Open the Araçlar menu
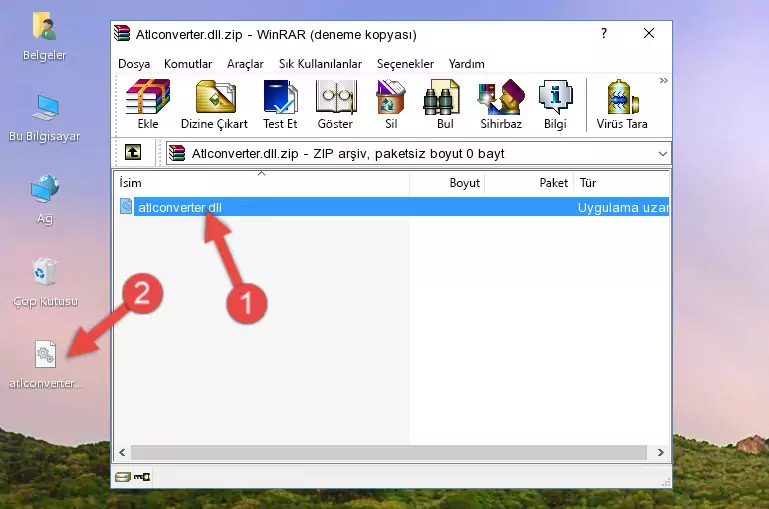Screen dimensions: 769x509 [245, 64]
